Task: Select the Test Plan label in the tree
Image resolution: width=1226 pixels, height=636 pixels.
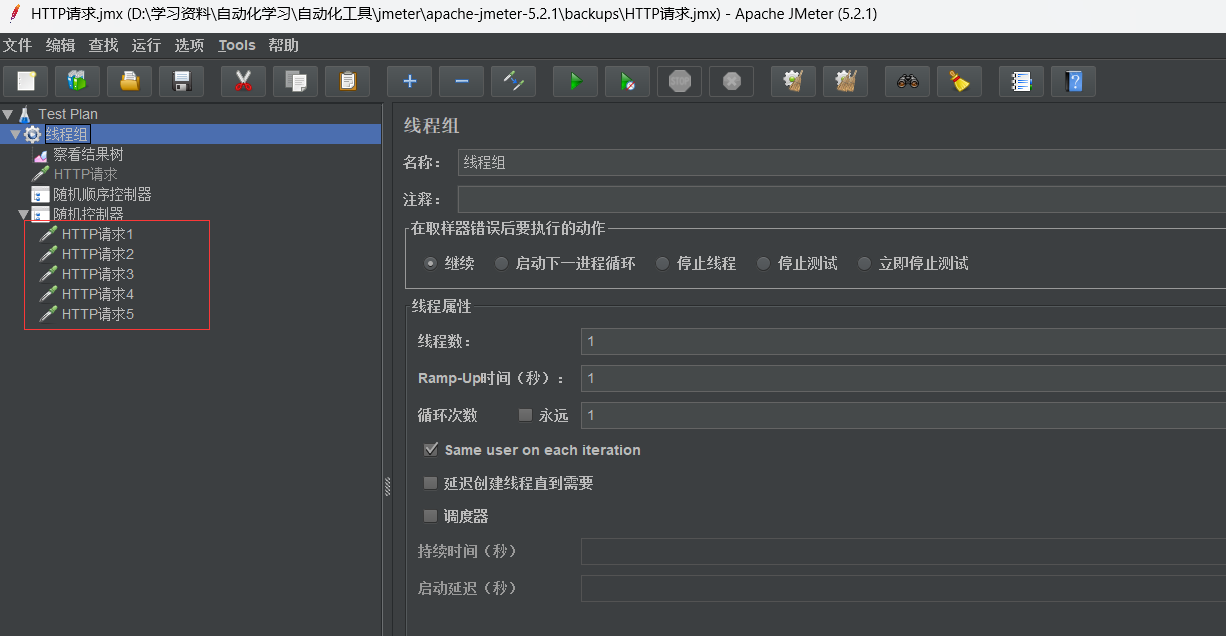Action: pos(68,114)
